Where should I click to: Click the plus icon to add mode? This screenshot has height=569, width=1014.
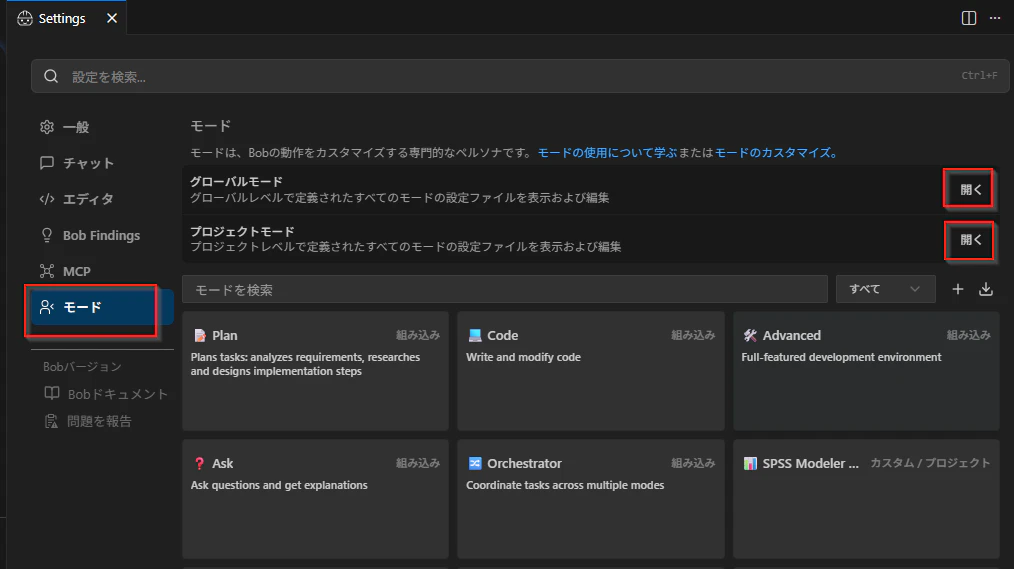pyautogui.click(x=958, y=289)
